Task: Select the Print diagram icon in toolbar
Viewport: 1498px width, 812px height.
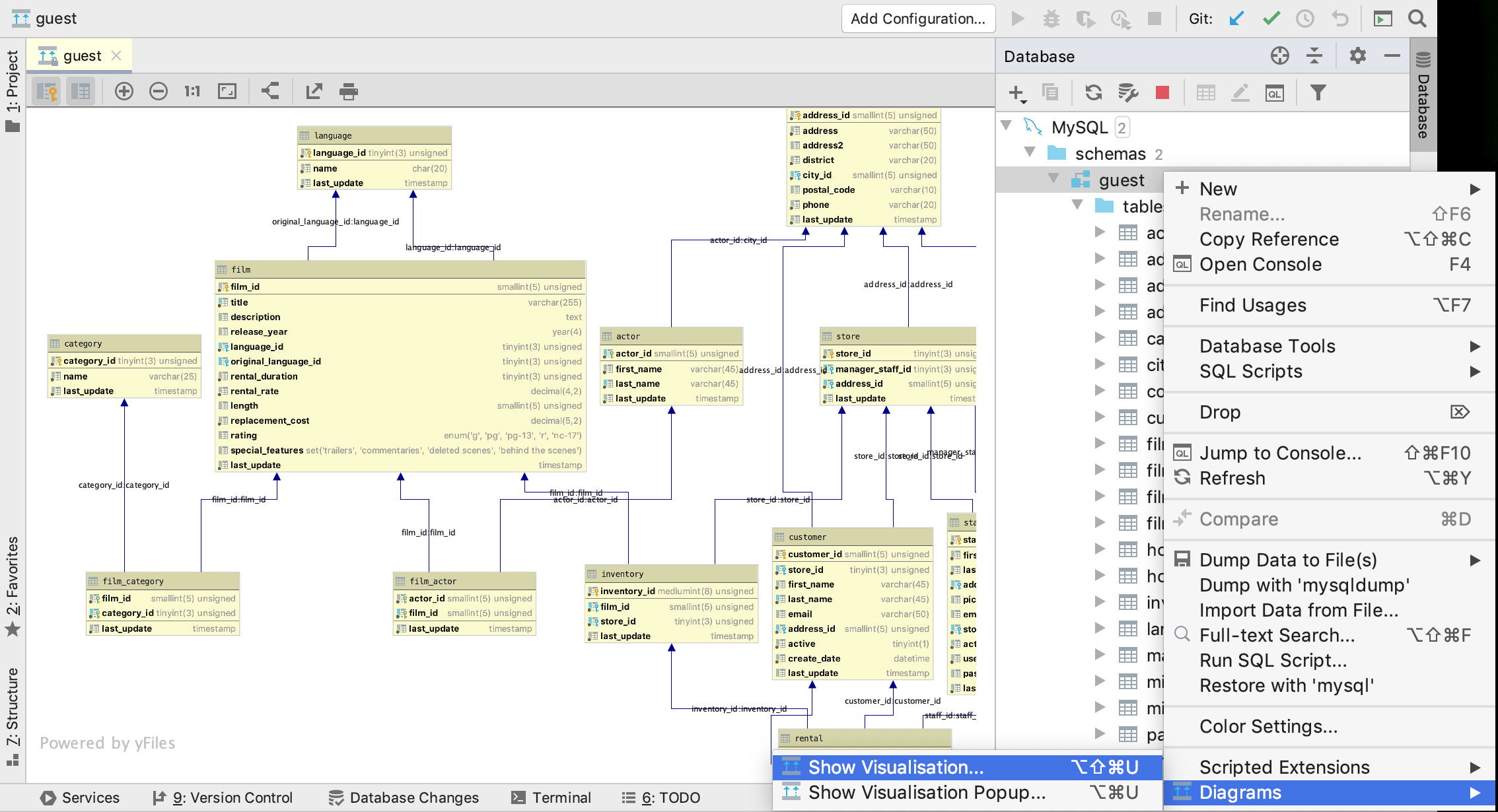Action: [348, 92]
